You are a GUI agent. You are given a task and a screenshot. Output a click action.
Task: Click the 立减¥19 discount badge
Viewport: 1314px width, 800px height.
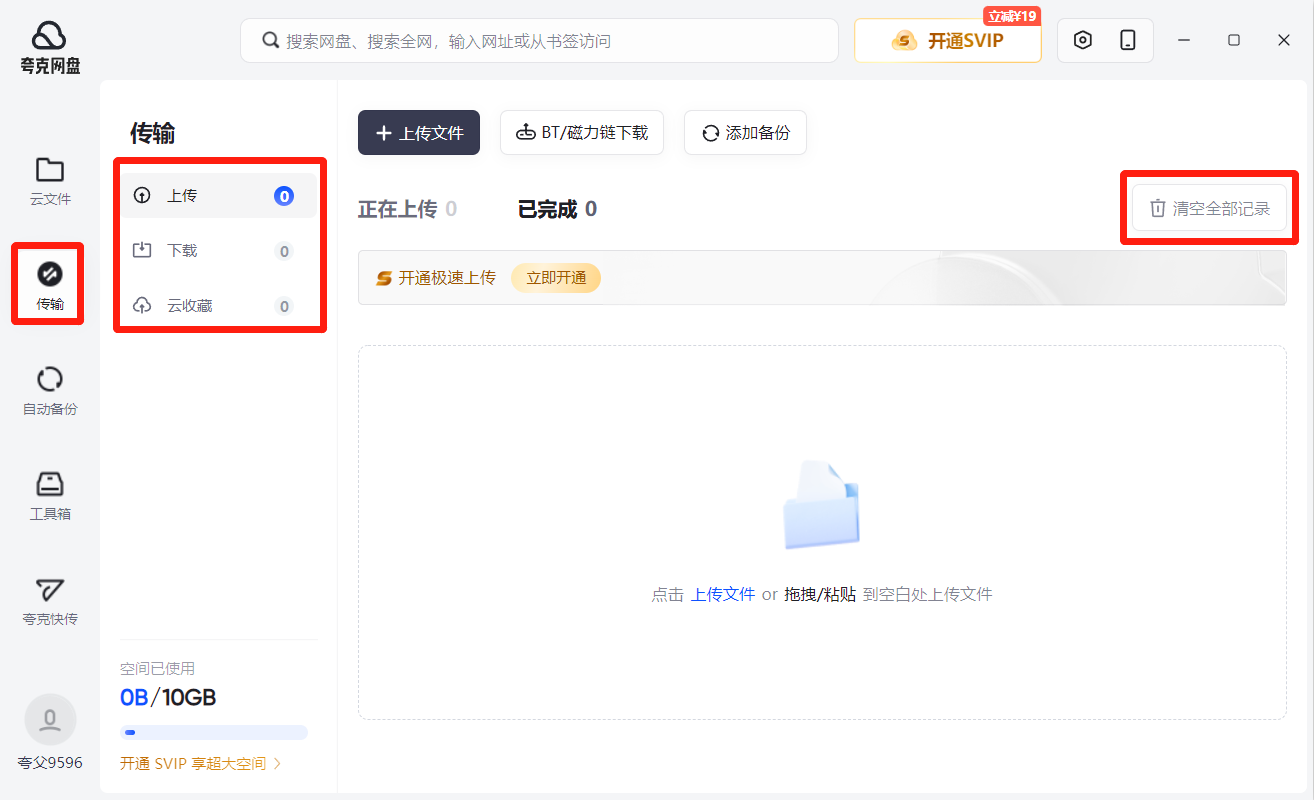pos(1012,16)
